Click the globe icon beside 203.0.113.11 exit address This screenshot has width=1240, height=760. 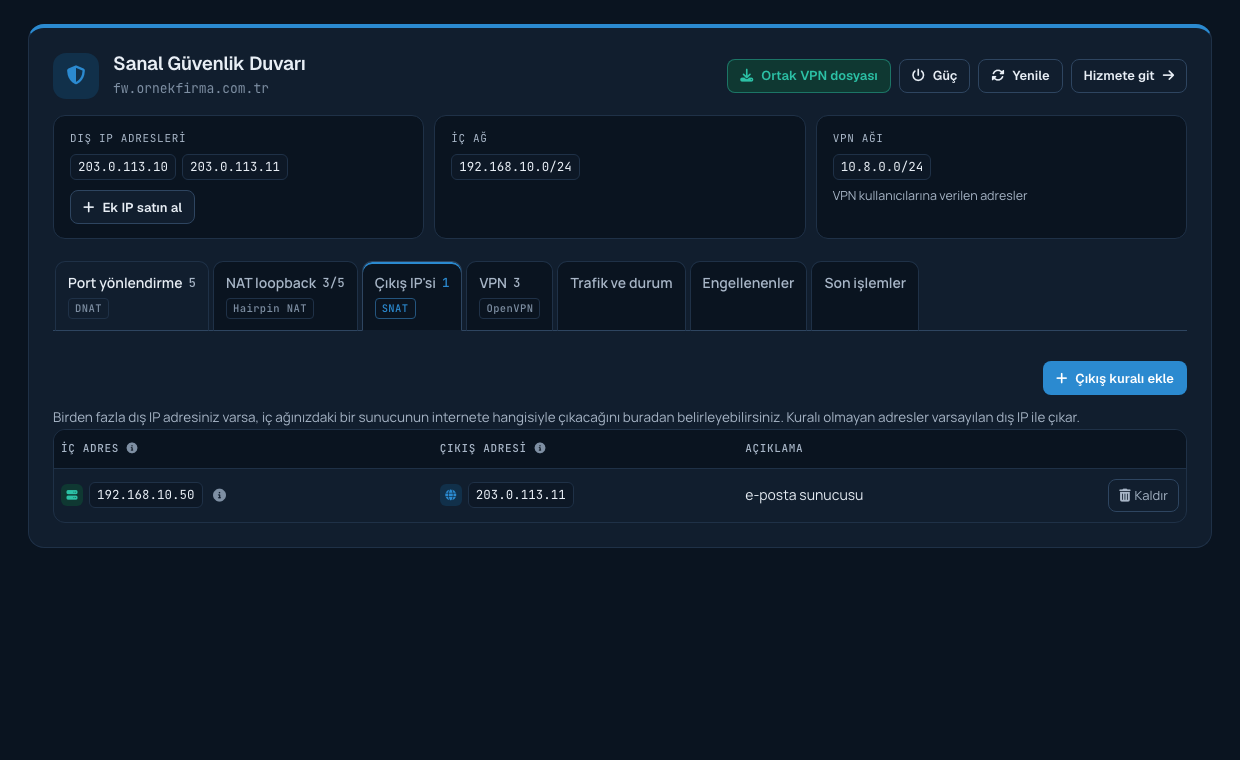(451, 495)
